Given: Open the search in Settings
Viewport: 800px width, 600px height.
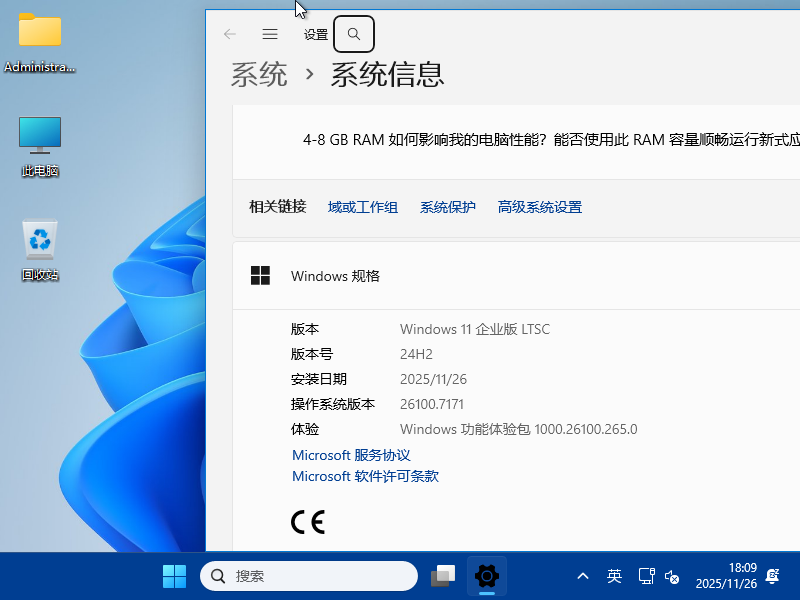Looking at the screenshot, I should coord(353,33).
